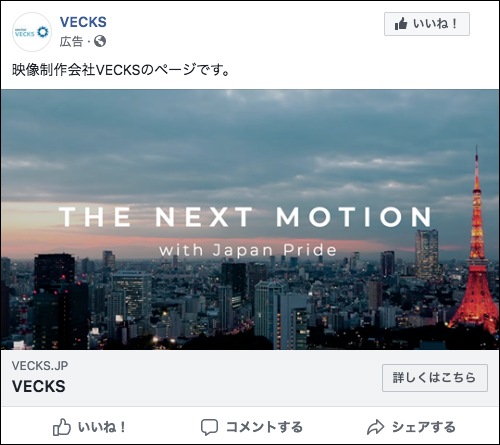Click the comment speech bubble icon
This screenshot has height=445, width=500.
point(209,427)
